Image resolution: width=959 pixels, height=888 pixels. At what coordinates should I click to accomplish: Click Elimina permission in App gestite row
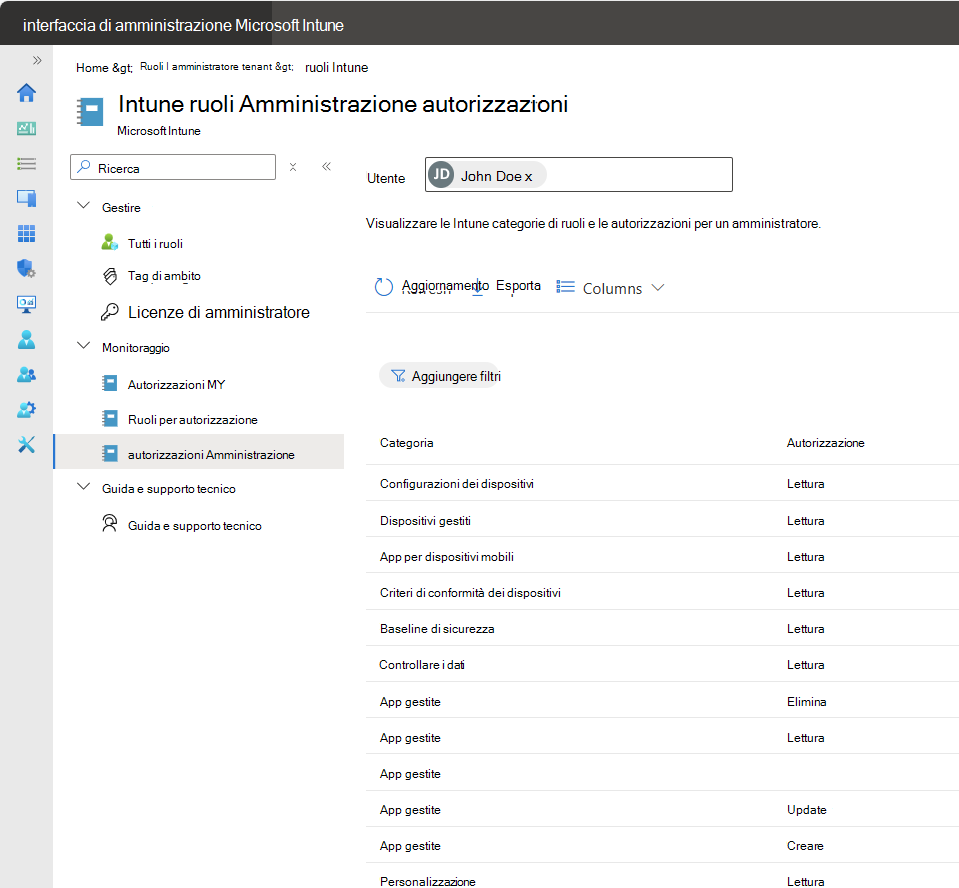[806, 701]
